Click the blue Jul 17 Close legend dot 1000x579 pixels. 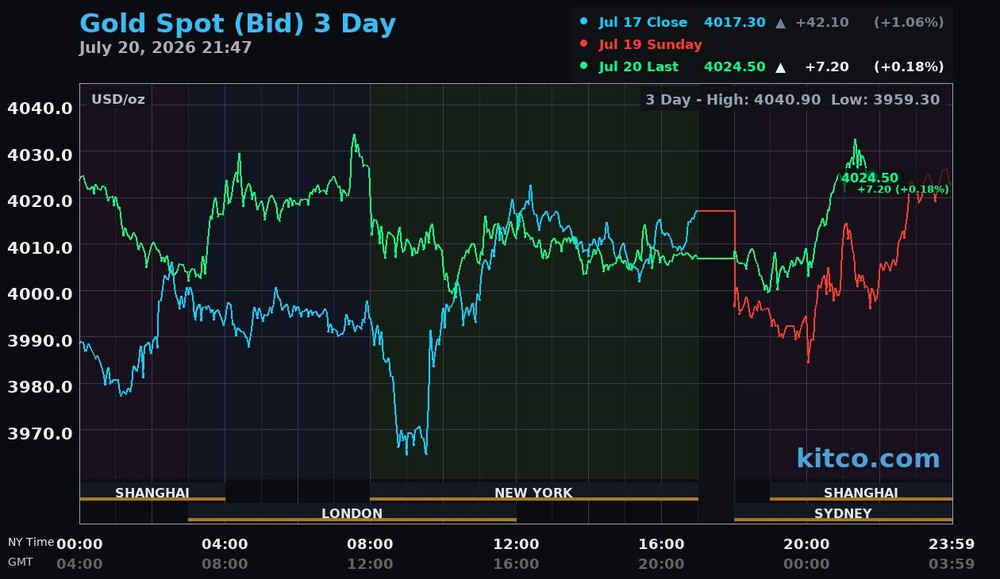584,22
